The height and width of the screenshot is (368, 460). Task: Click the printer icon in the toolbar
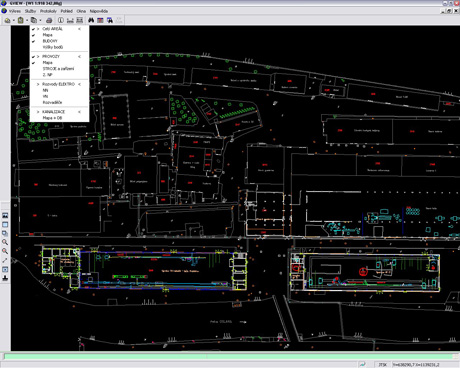tap(49, 20)
